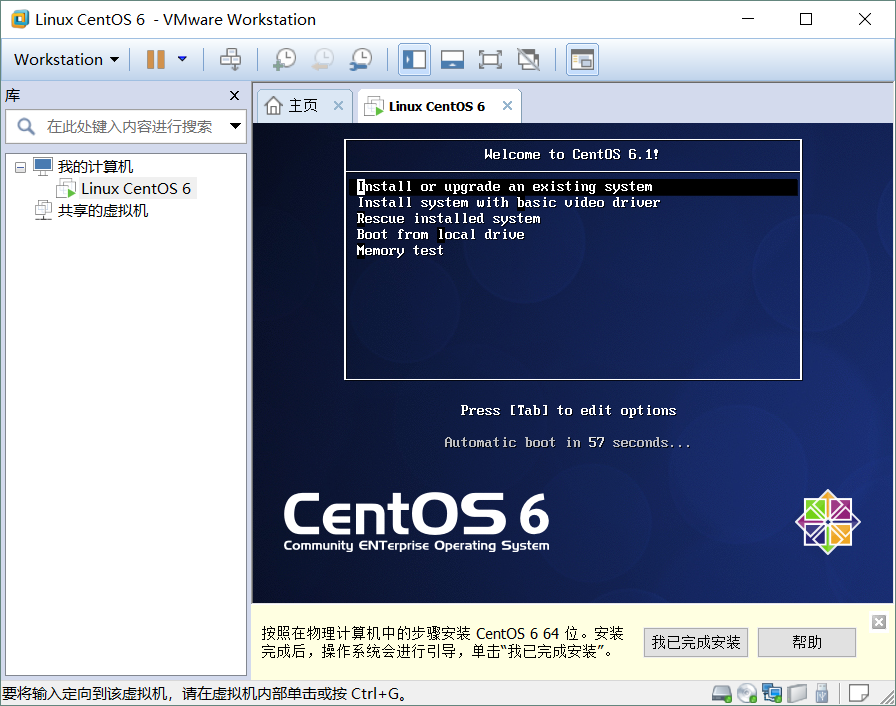Send Ctrl+Alt+Del to the virtual machine
The width and height of the screenshot is (896, 706).
pyautogui.click(x=230, y=59)
